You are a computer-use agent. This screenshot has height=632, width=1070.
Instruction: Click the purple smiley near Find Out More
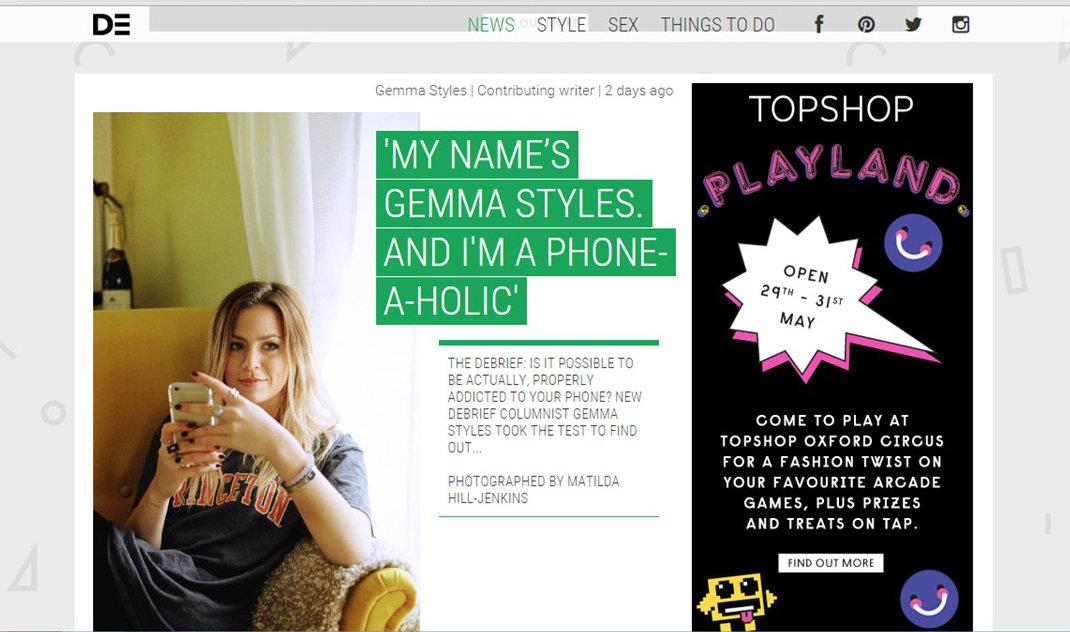929,599
